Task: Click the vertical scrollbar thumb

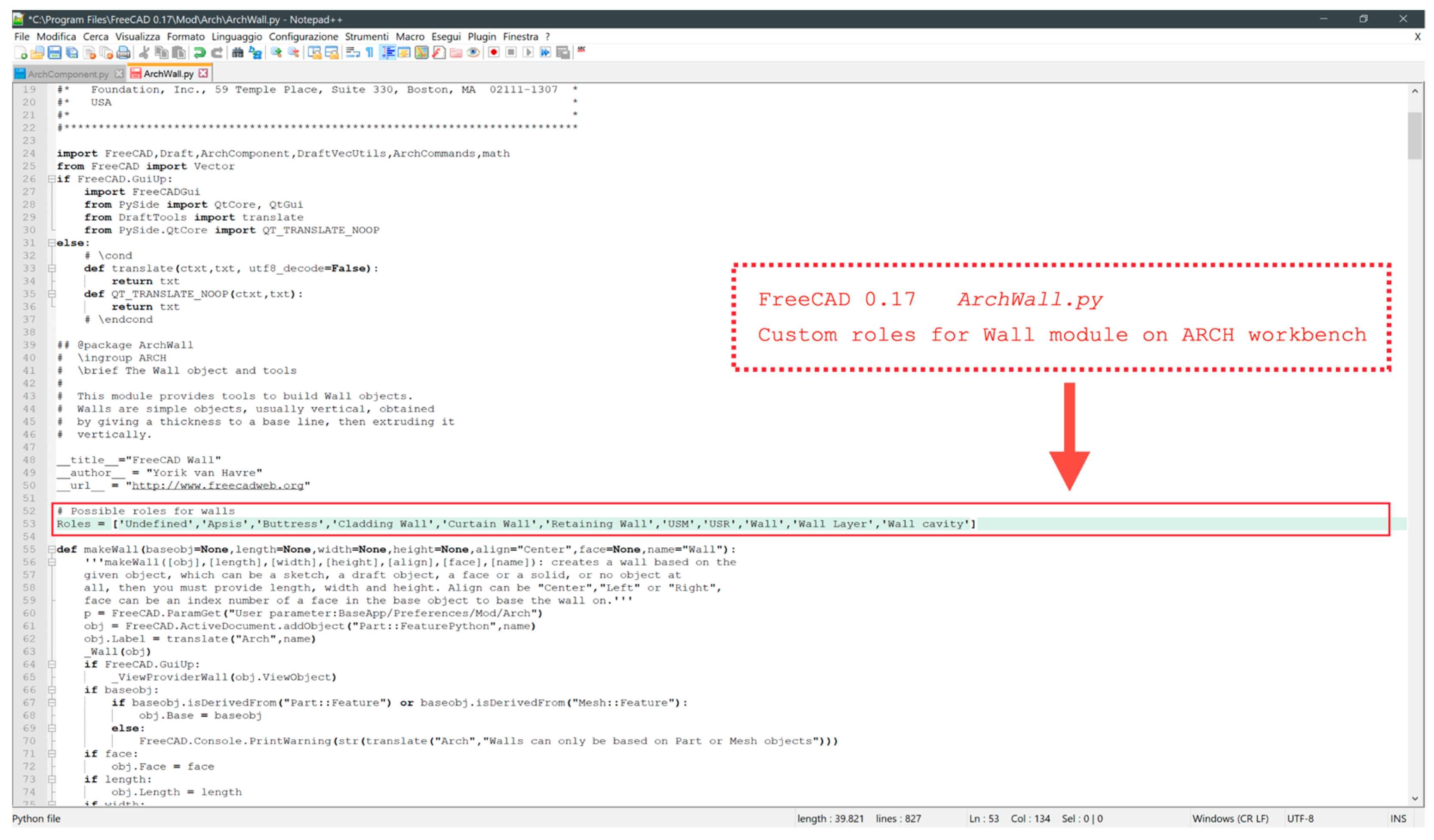Action: [1414, 137]
